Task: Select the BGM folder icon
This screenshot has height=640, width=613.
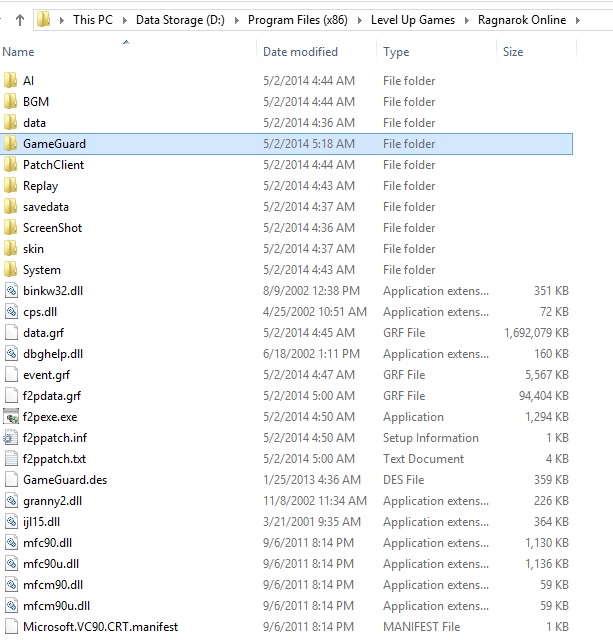Action: pos(11,101)
